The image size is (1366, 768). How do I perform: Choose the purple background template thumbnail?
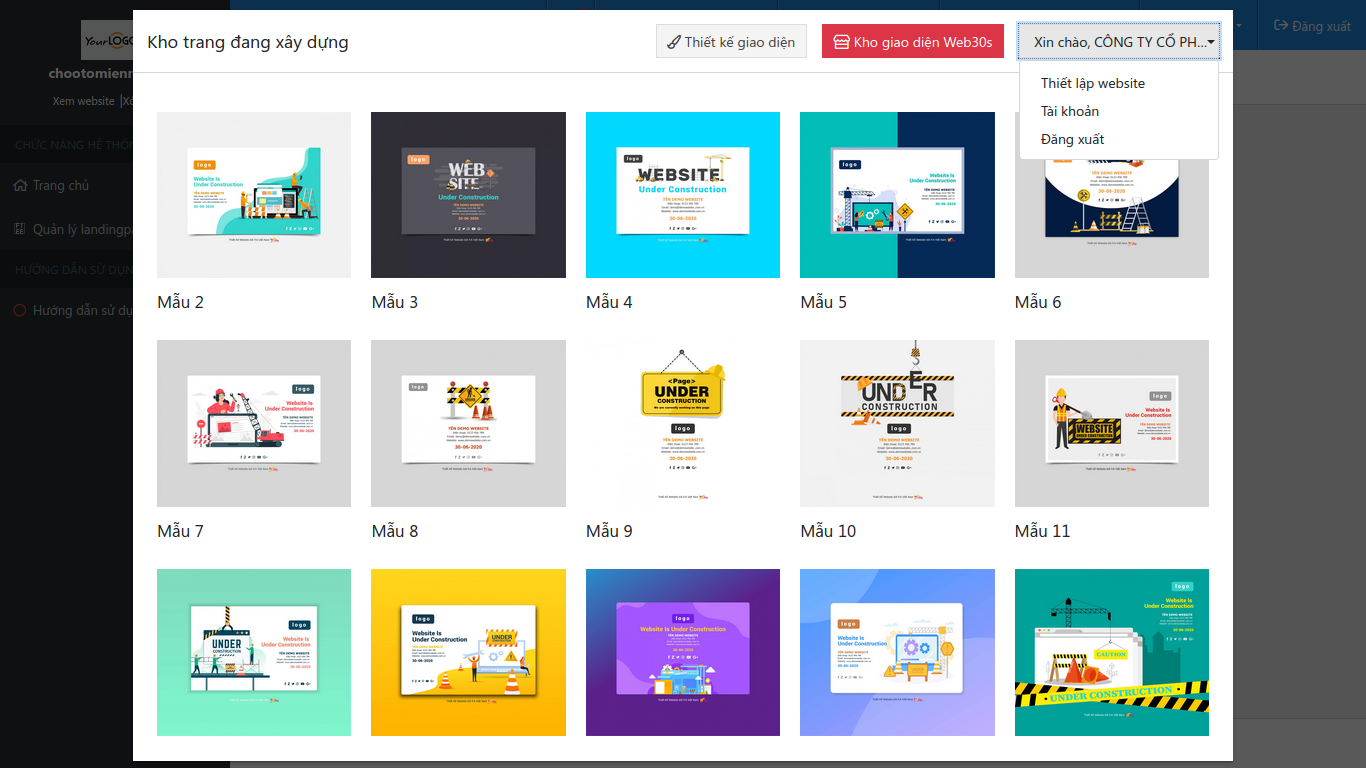click(683, 652)
